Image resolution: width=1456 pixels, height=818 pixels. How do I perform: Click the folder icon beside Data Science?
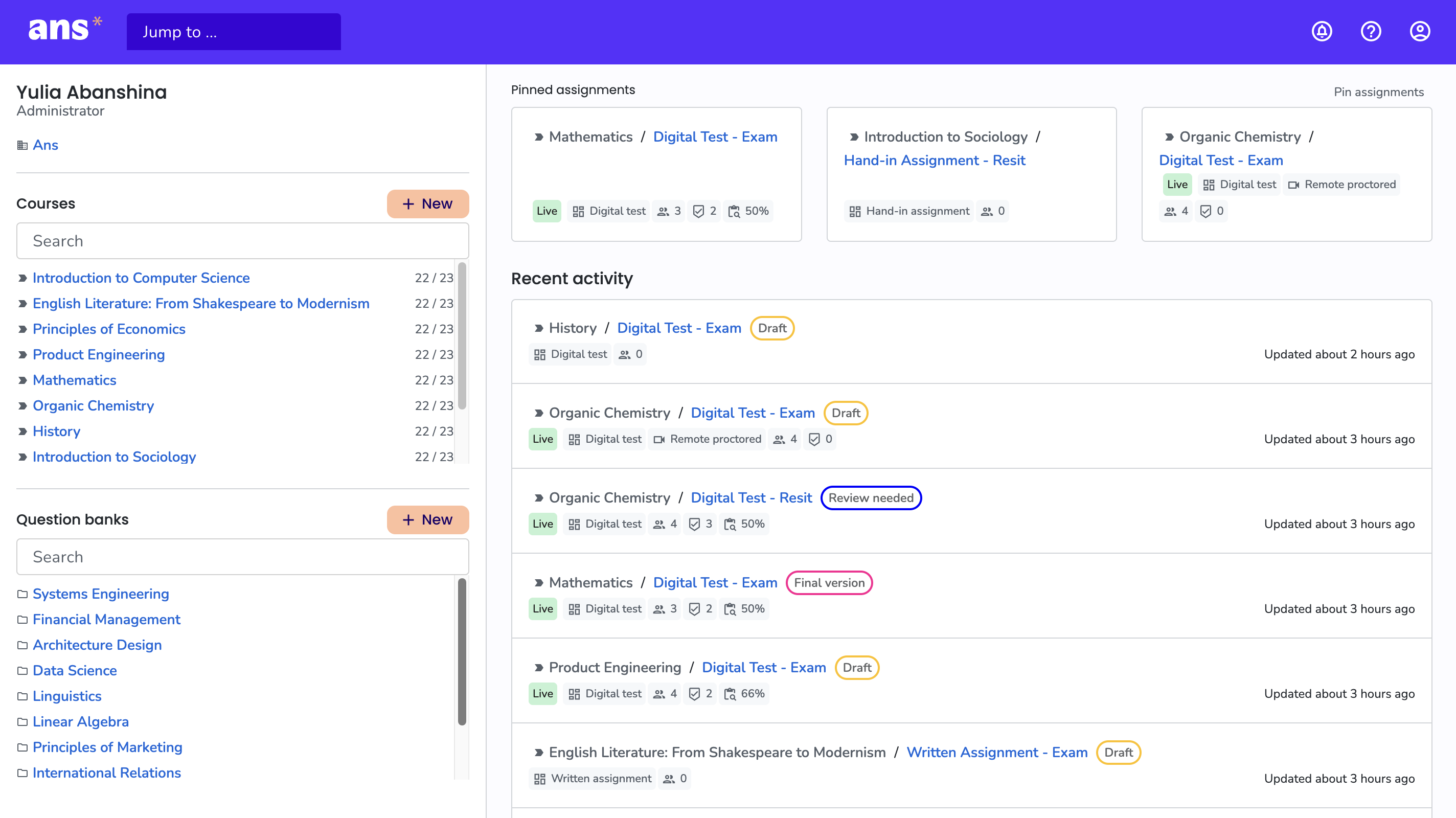[22, 670]
